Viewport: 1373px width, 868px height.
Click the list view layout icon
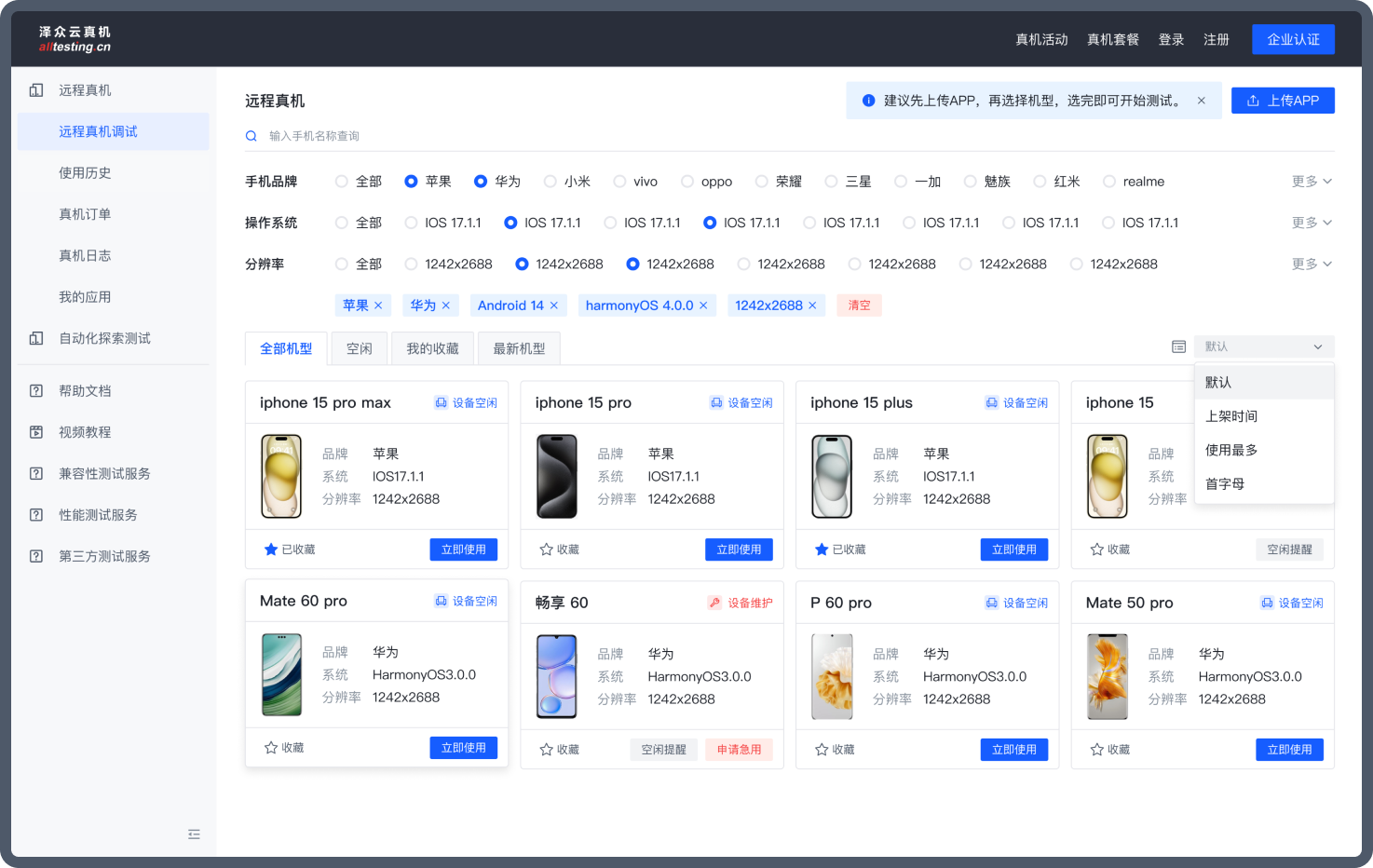click(1178, 346)
